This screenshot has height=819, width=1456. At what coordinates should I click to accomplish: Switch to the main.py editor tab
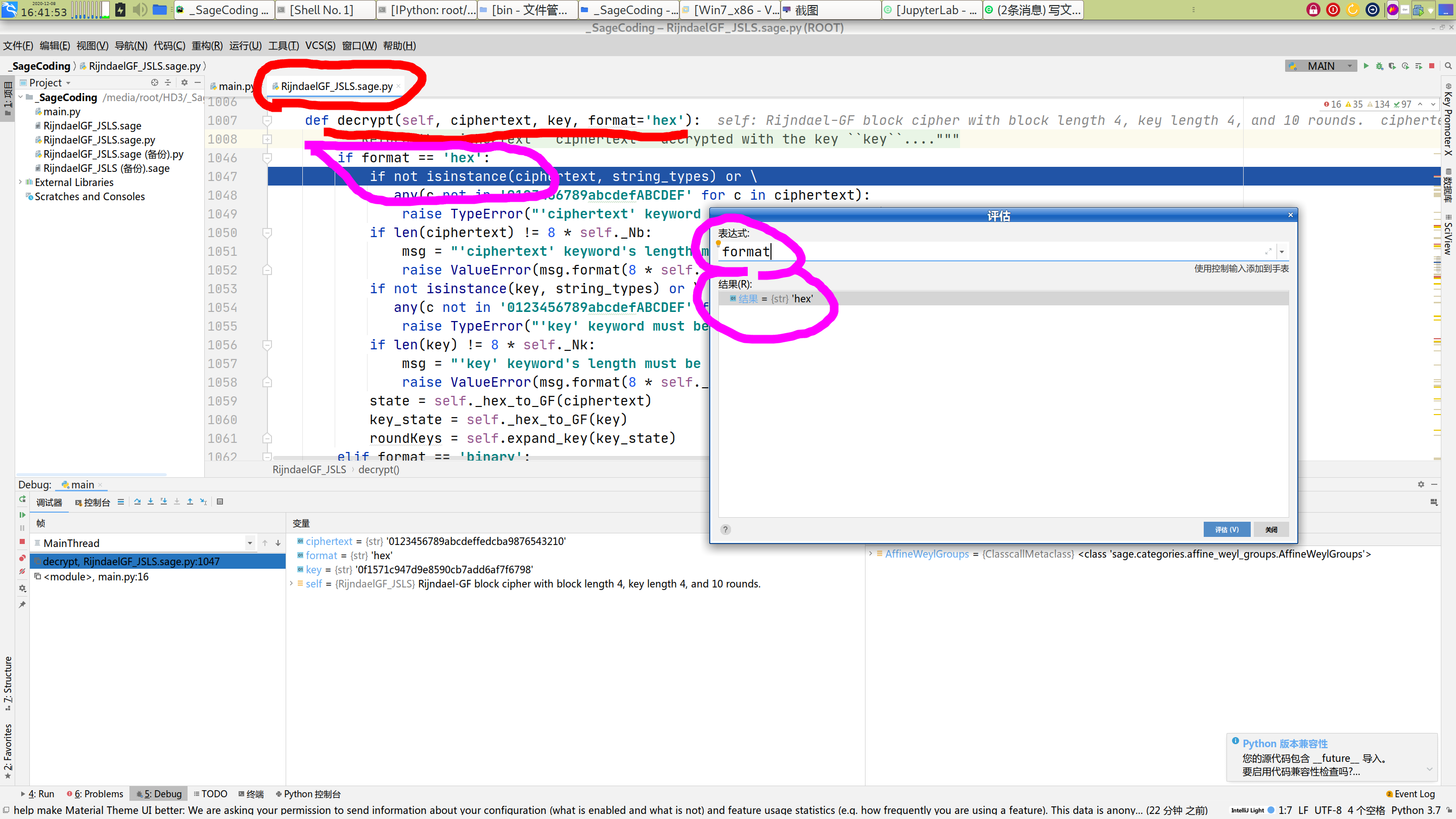click(x=234, y=86)
